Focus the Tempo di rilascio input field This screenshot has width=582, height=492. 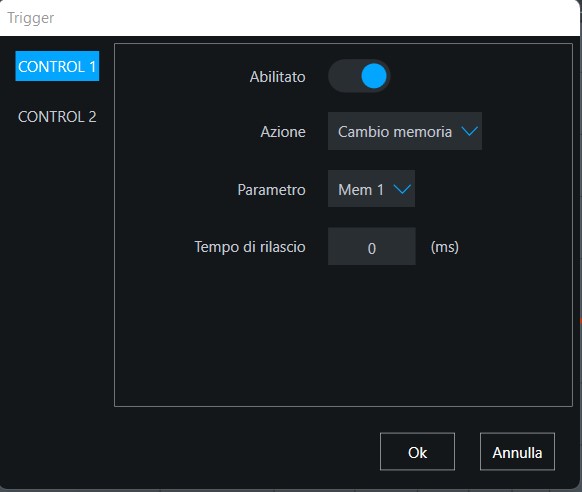pyautogui.click(x=372, y=246)
